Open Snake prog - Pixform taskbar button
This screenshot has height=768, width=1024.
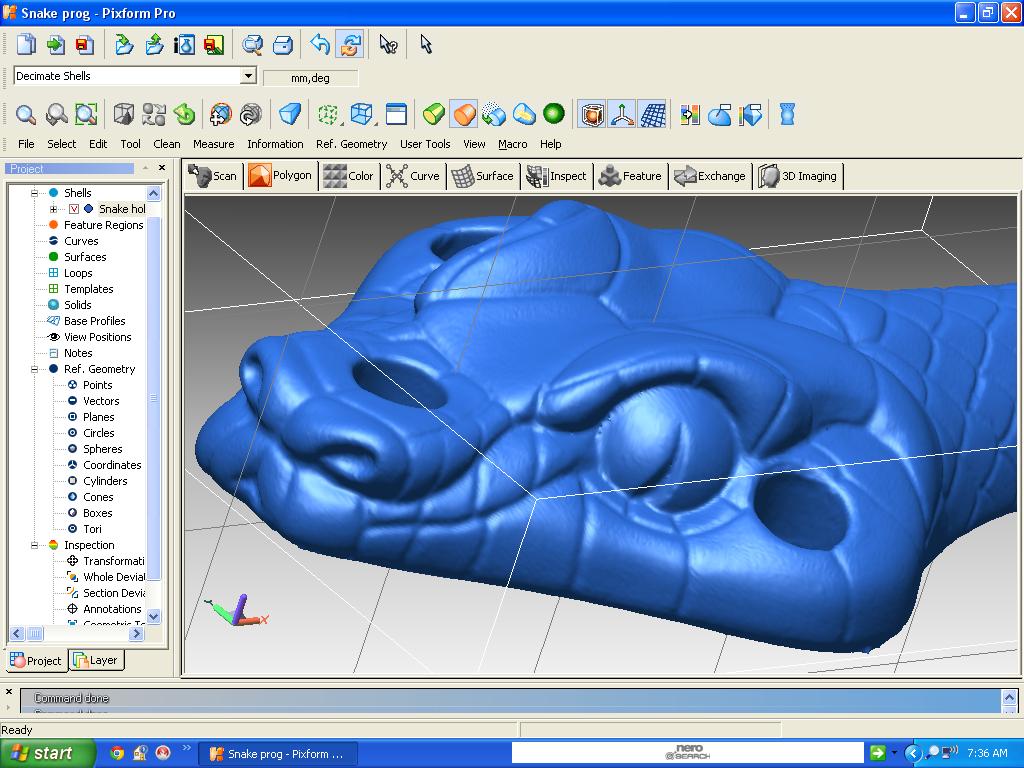(278, 754)
